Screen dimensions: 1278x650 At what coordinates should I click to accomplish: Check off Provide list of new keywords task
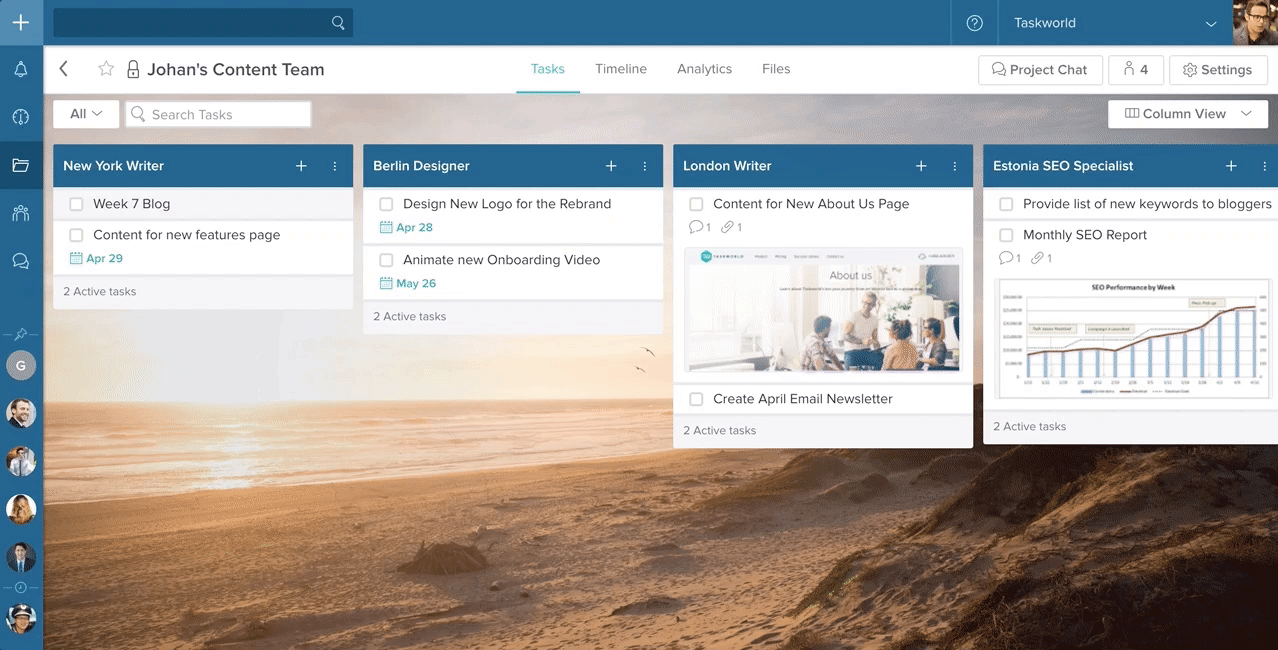point(1006,204)
